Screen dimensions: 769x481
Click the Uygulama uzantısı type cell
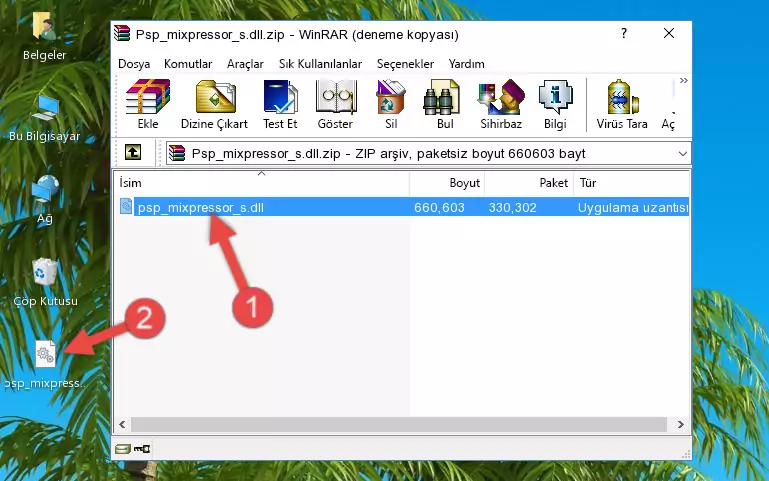click(x=633, y=207)
